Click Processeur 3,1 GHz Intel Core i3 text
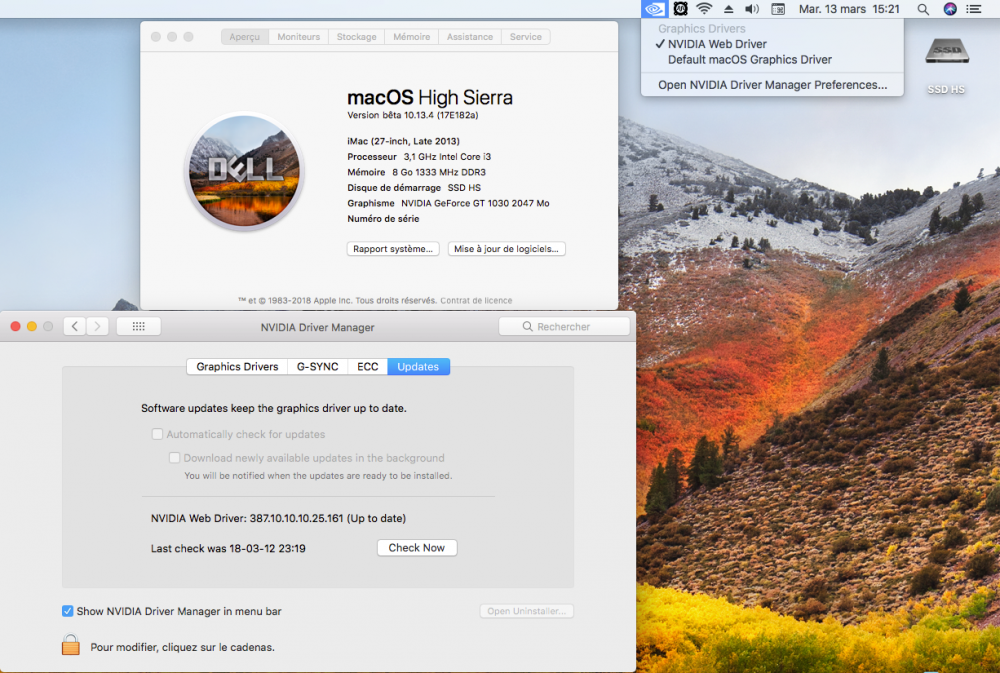 click(x=419, y=157)
